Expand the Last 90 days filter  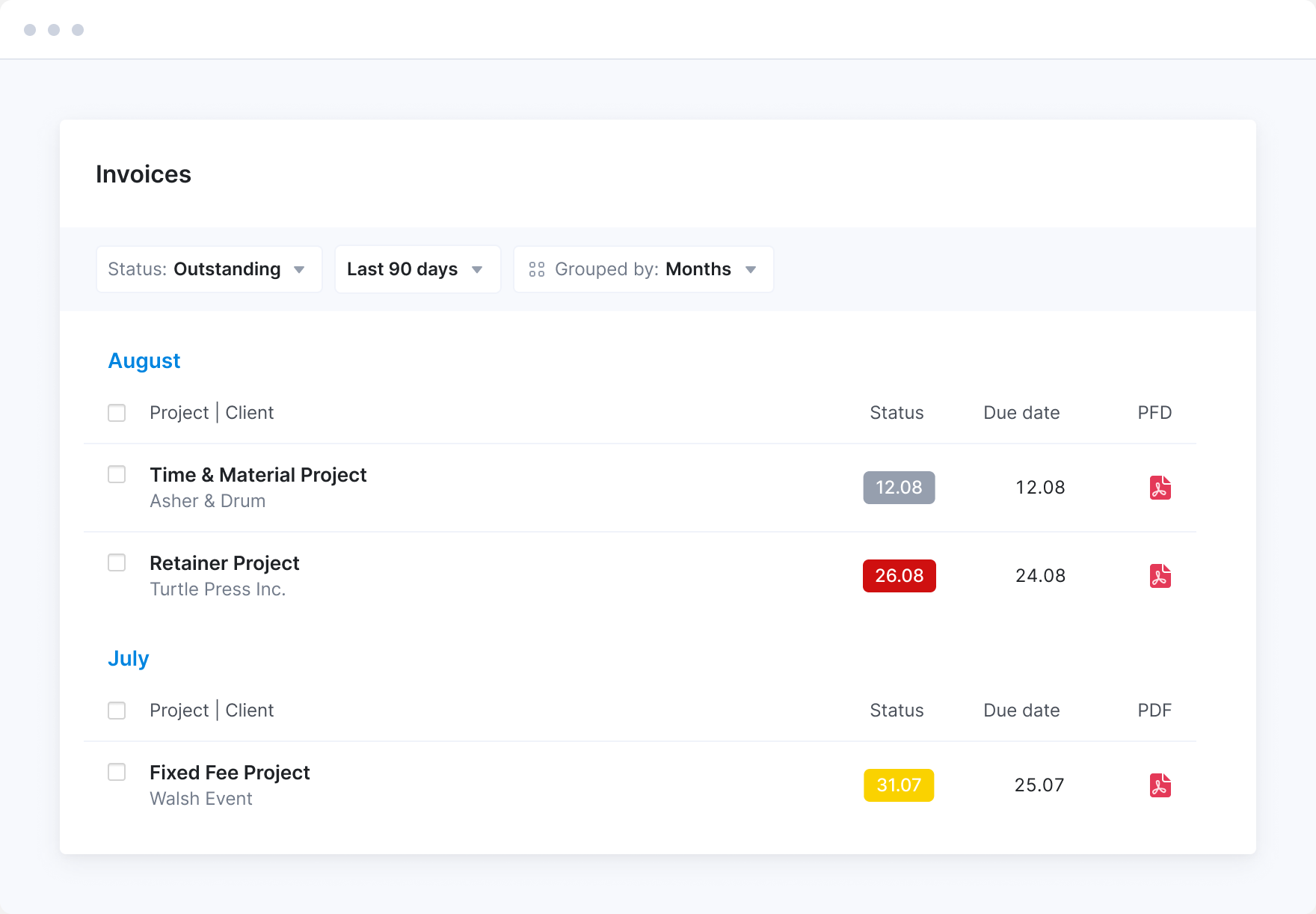[416, 269]
